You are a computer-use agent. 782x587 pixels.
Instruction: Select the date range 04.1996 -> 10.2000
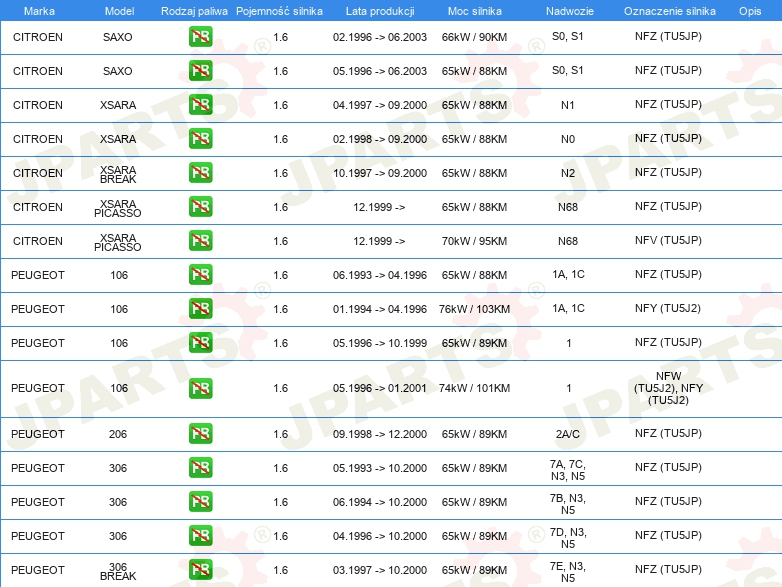pos(380,536)
